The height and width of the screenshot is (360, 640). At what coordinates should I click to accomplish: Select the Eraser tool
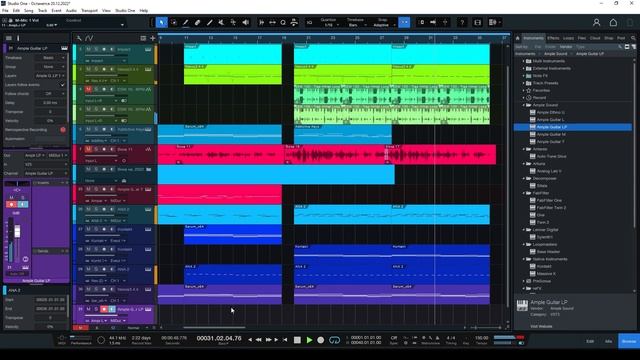(198, 22)
